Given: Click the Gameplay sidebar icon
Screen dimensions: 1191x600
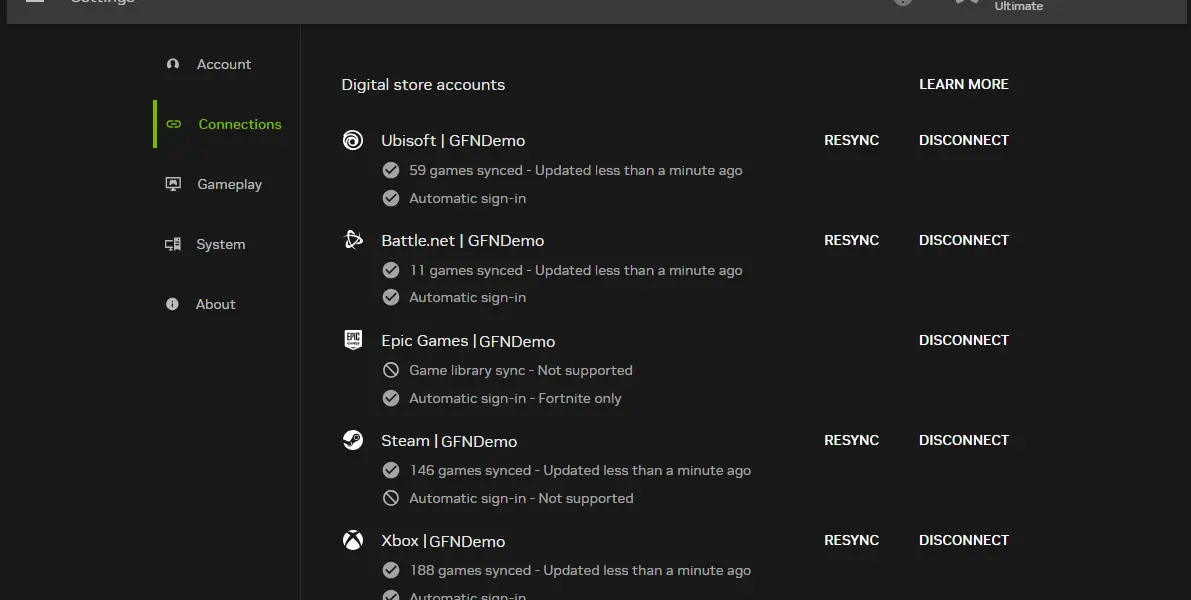Looking at the screenshot, I should [173, 183].
